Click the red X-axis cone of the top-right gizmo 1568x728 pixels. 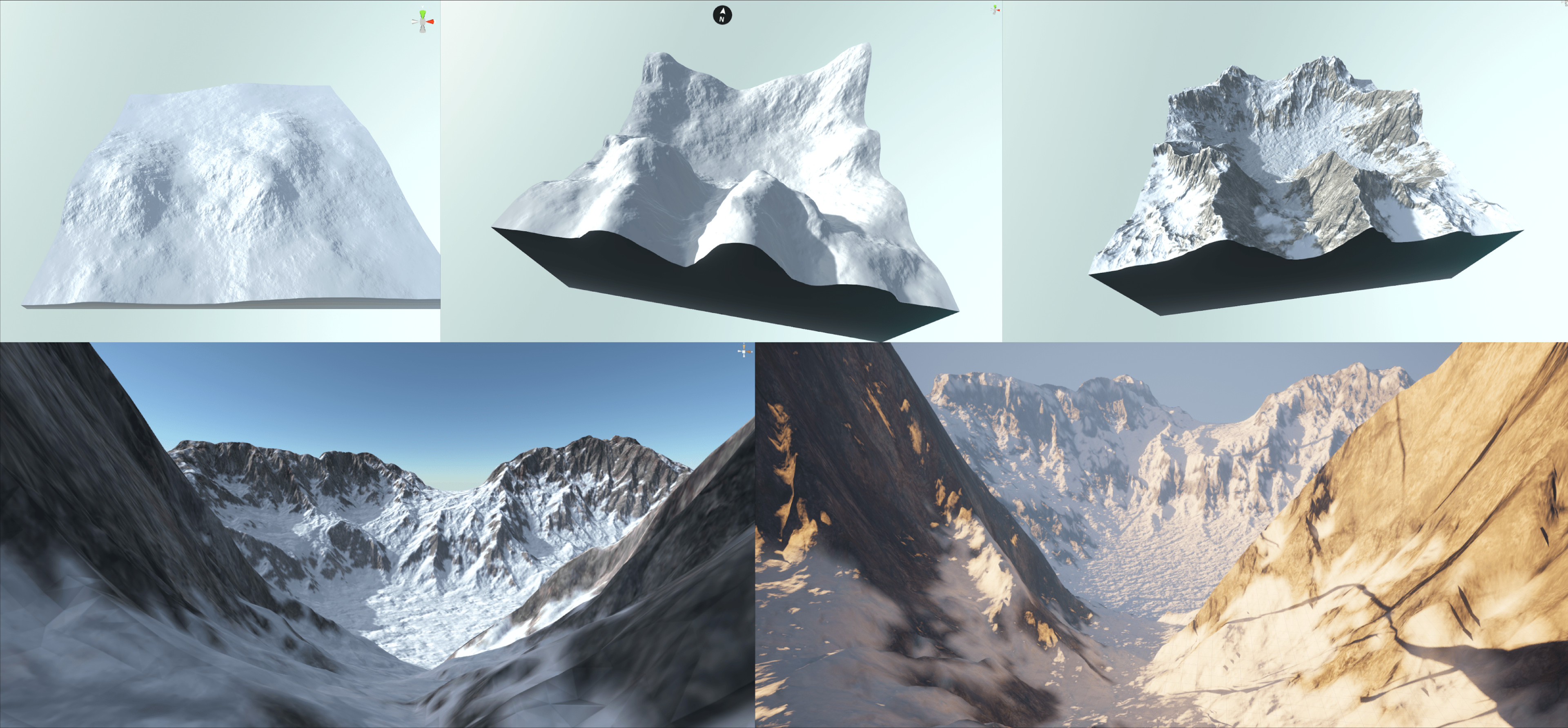tap(999, 10)
